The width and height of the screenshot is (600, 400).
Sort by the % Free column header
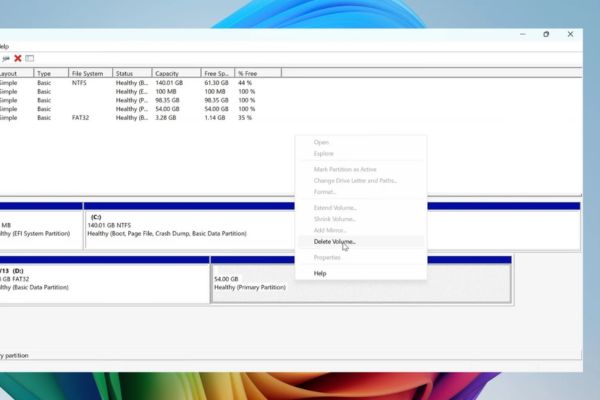pyautogui.click(x=255, y=73)
